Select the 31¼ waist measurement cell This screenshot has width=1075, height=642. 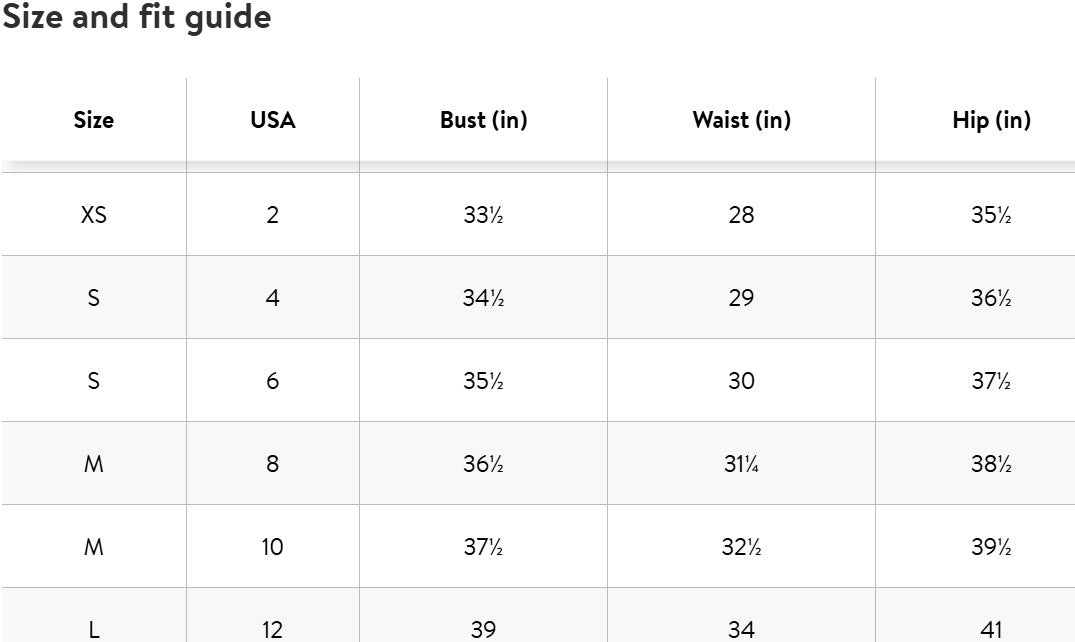coord(741,464)
